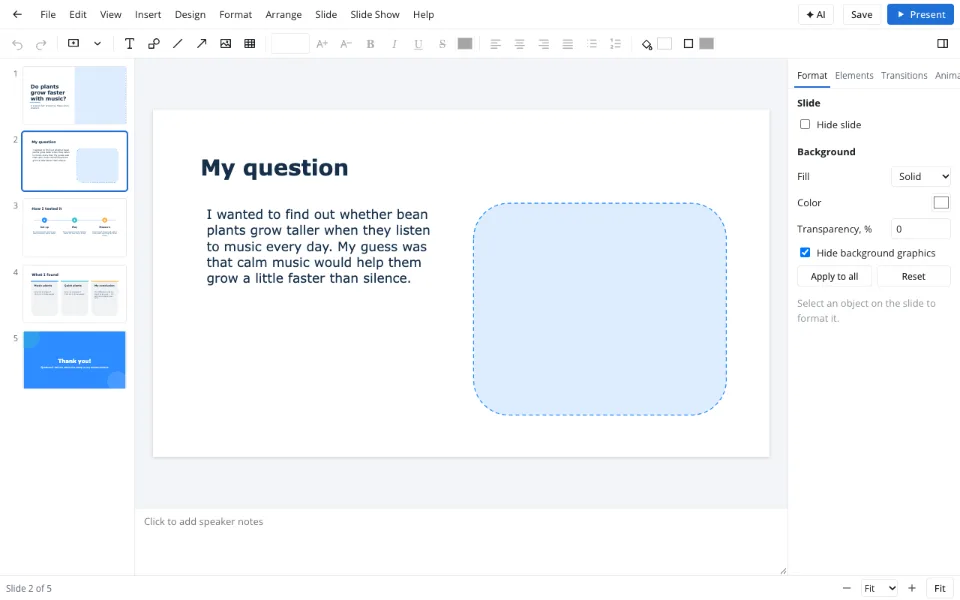960x600 pixels.
Task: Open the Format menu
Action: click(x=236, y=14)
